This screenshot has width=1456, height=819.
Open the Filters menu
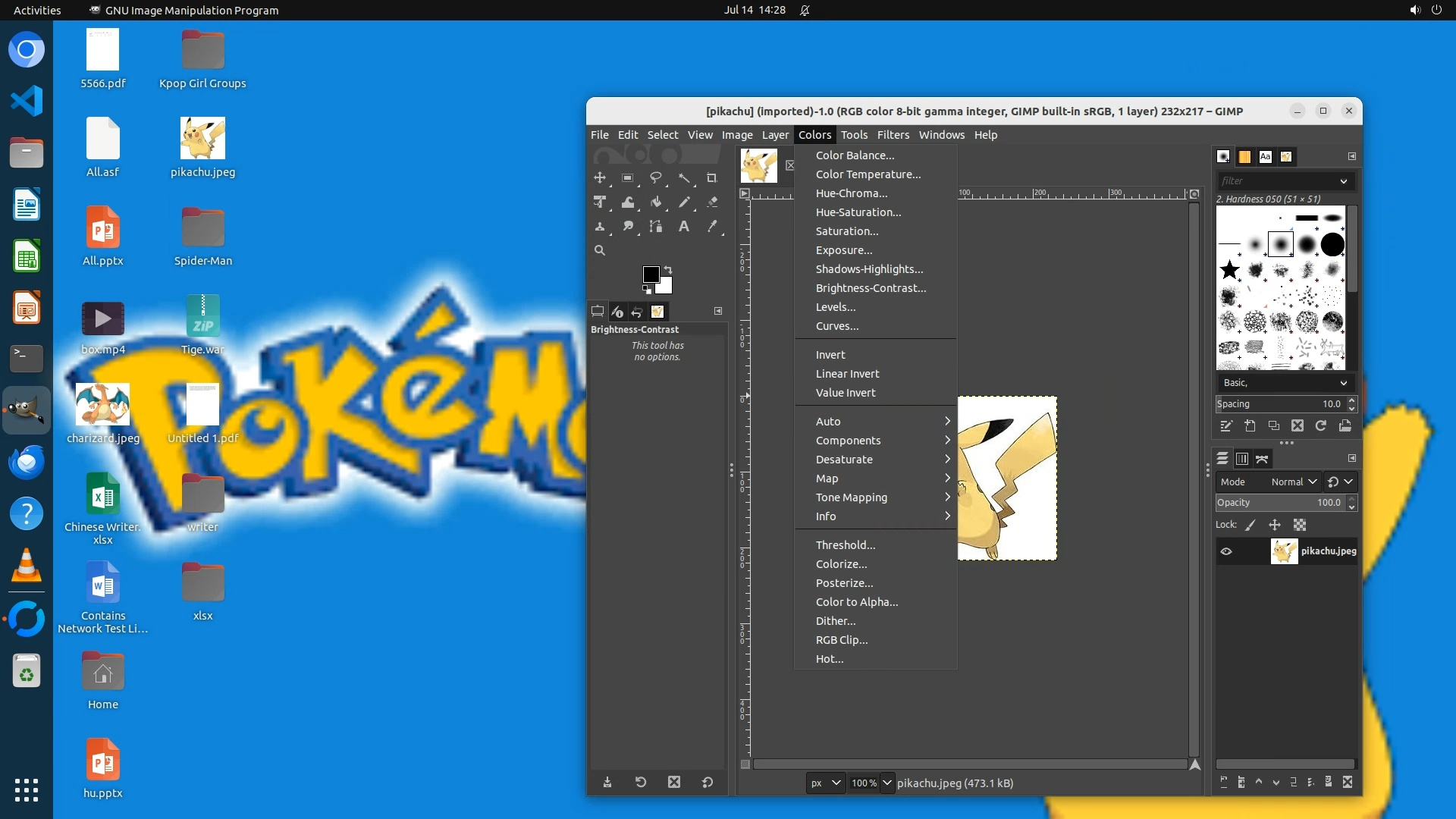pyautogui.click(x=893, y=135)
